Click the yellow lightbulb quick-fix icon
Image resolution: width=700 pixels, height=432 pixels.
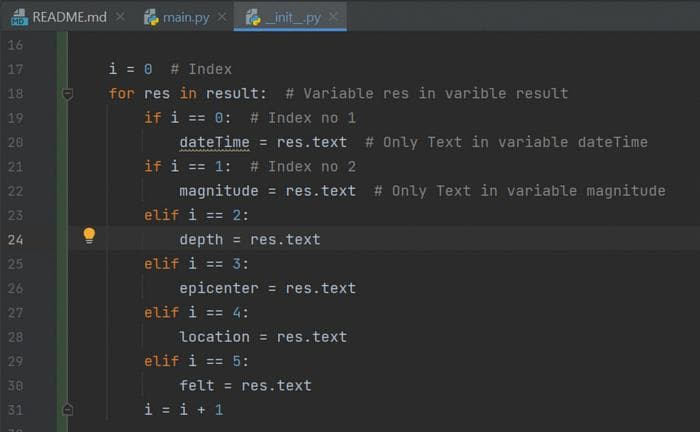[x=89, y=236]
